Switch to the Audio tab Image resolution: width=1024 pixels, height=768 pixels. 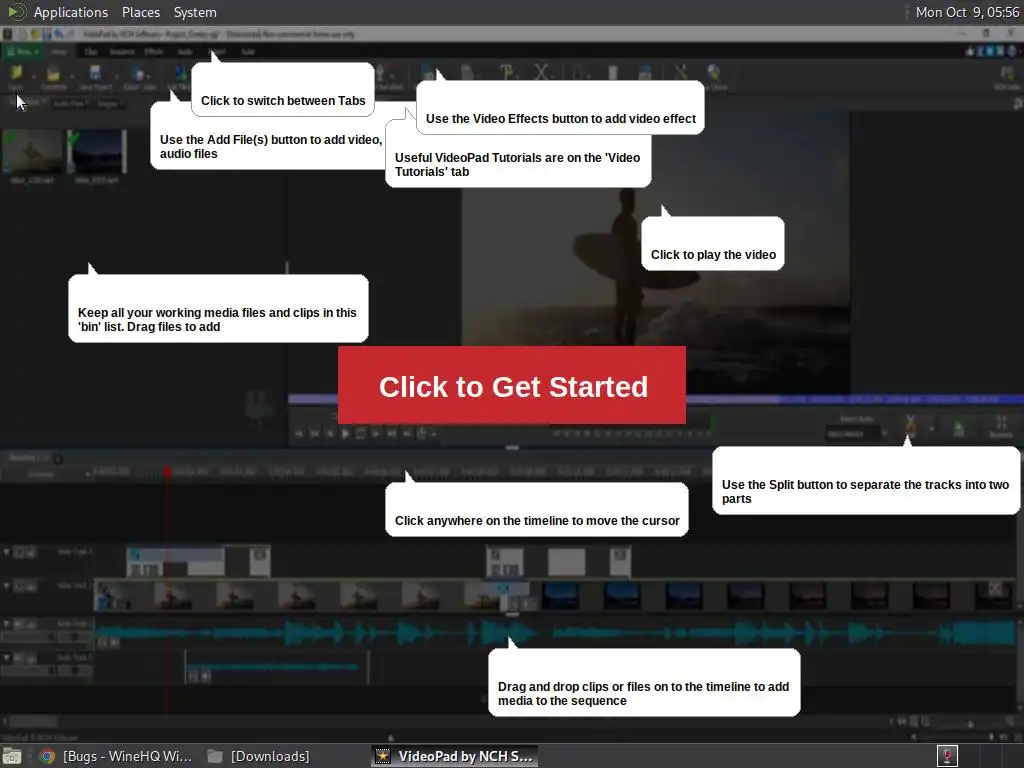185,52
